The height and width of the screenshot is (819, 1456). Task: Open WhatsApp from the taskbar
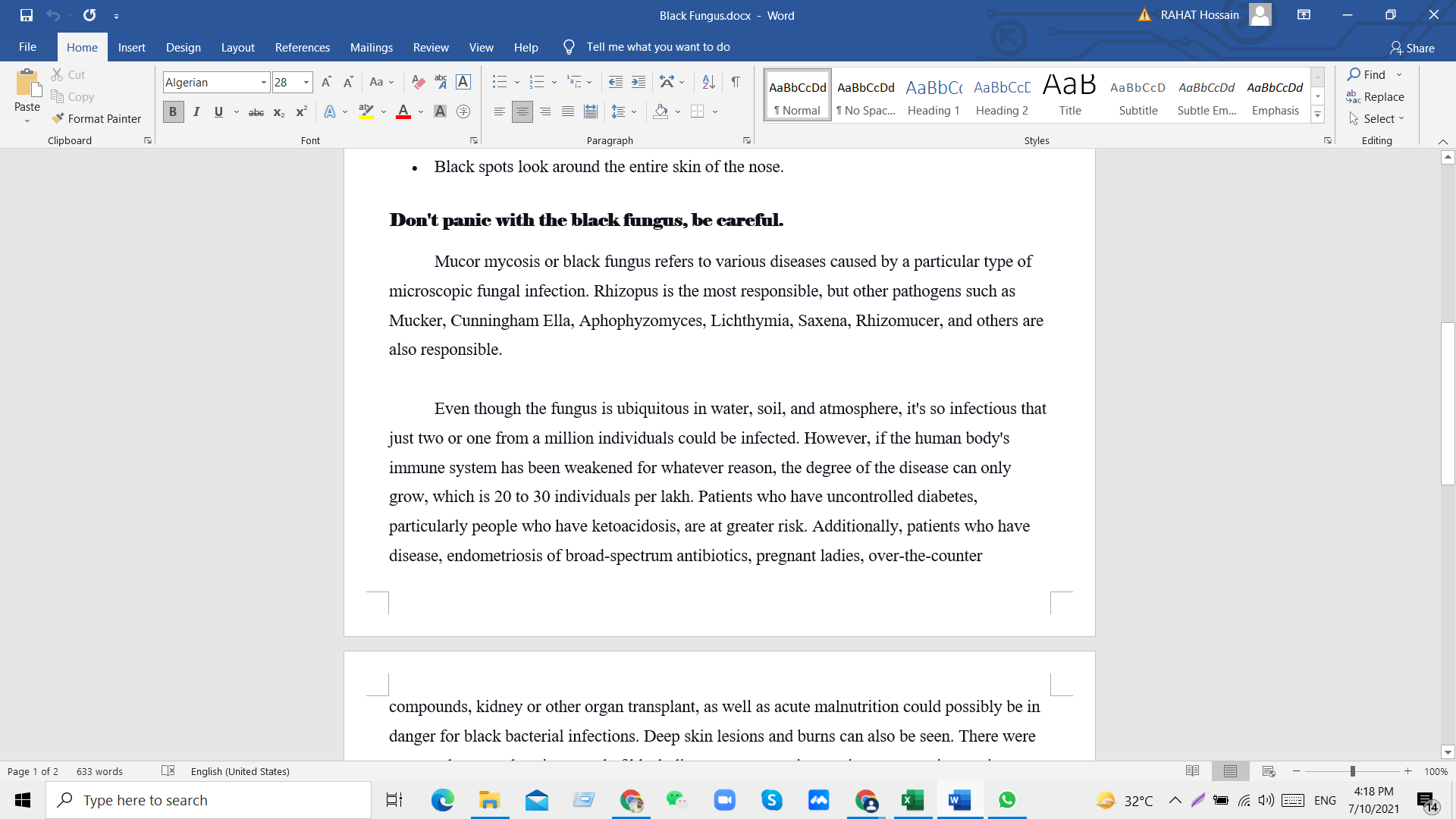1006,800
